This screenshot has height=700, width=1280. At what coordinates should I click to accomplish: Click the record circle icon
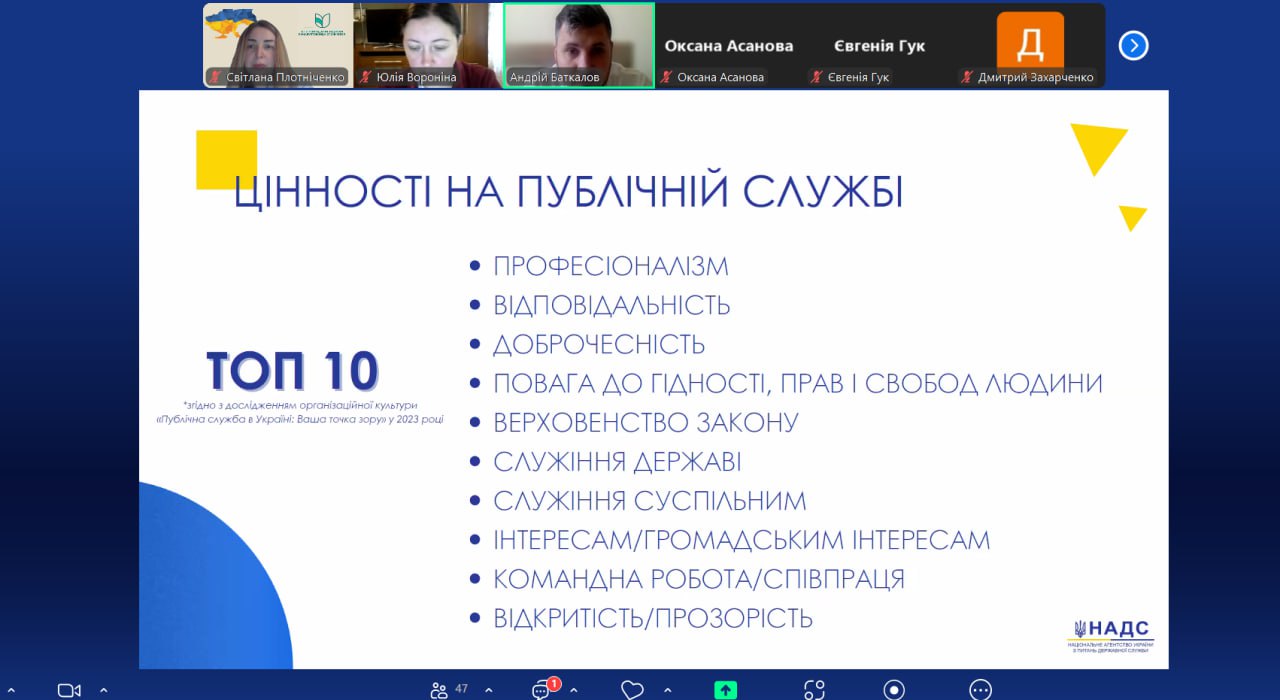pyautogui.click(x=894, y=690)
